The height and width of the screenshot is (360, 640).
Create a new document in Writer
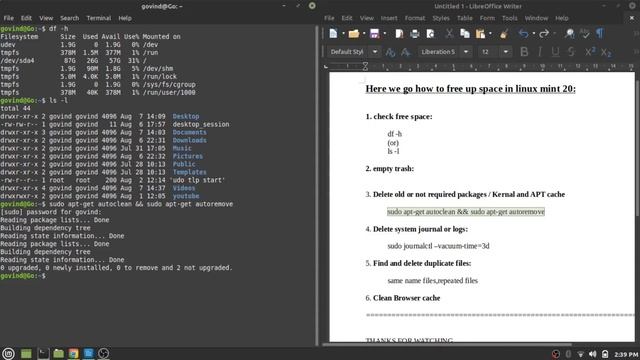pos(333,34)
